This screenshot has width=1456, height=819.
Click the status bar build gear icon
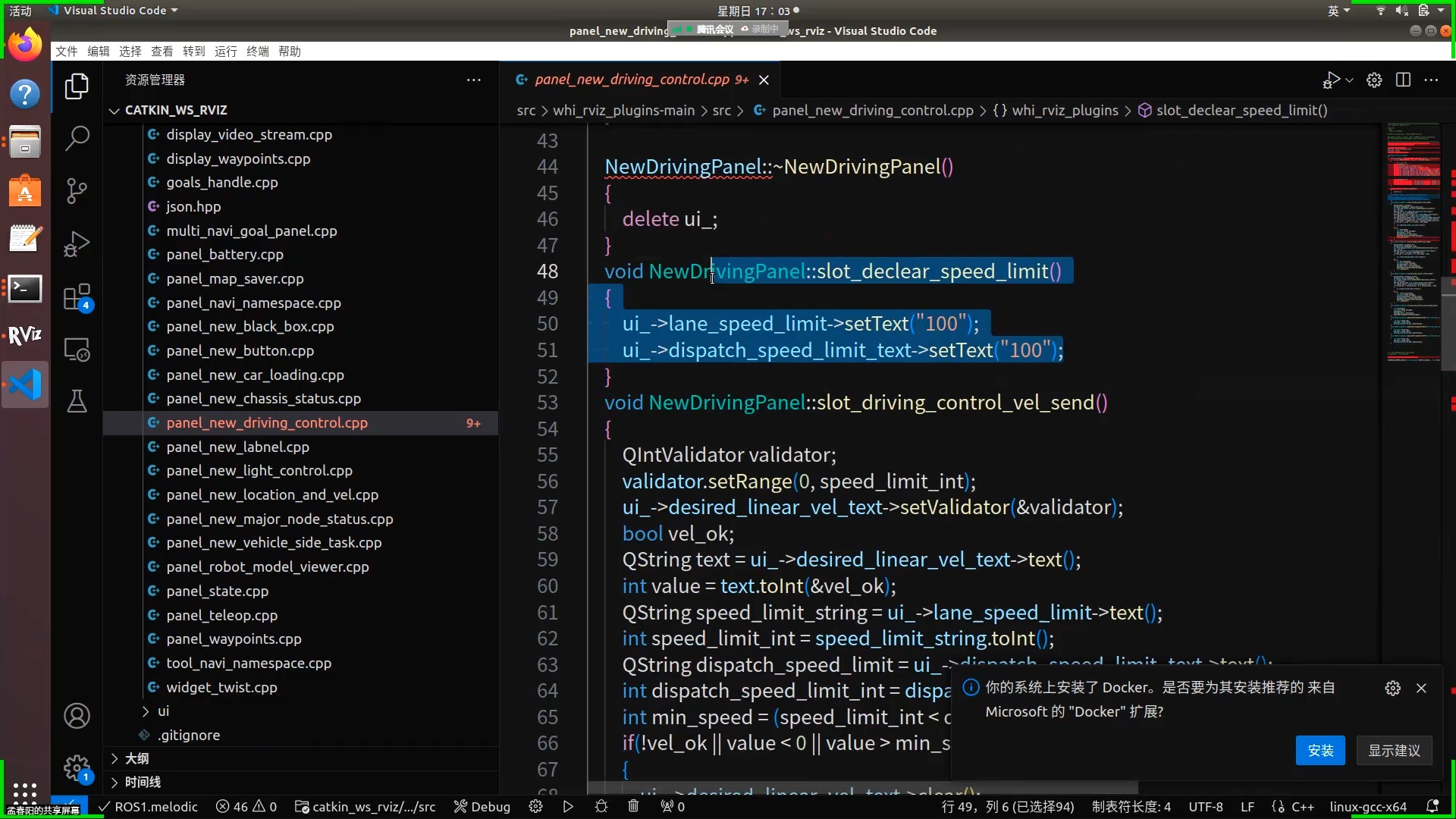point(535,807)
